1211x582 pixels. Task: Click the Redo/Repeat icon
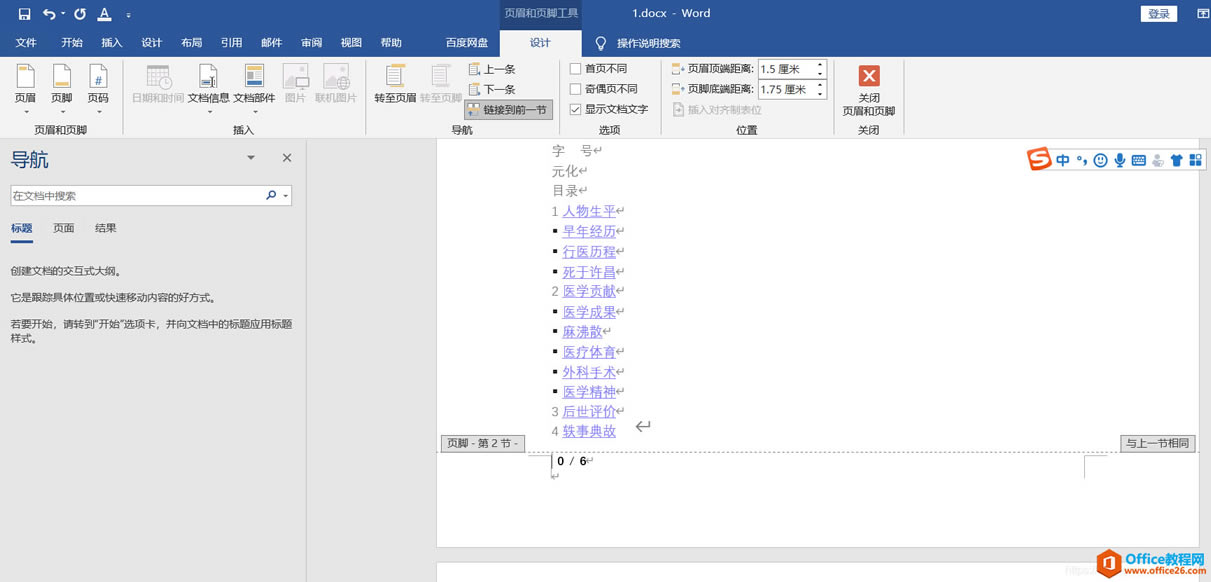80,14
